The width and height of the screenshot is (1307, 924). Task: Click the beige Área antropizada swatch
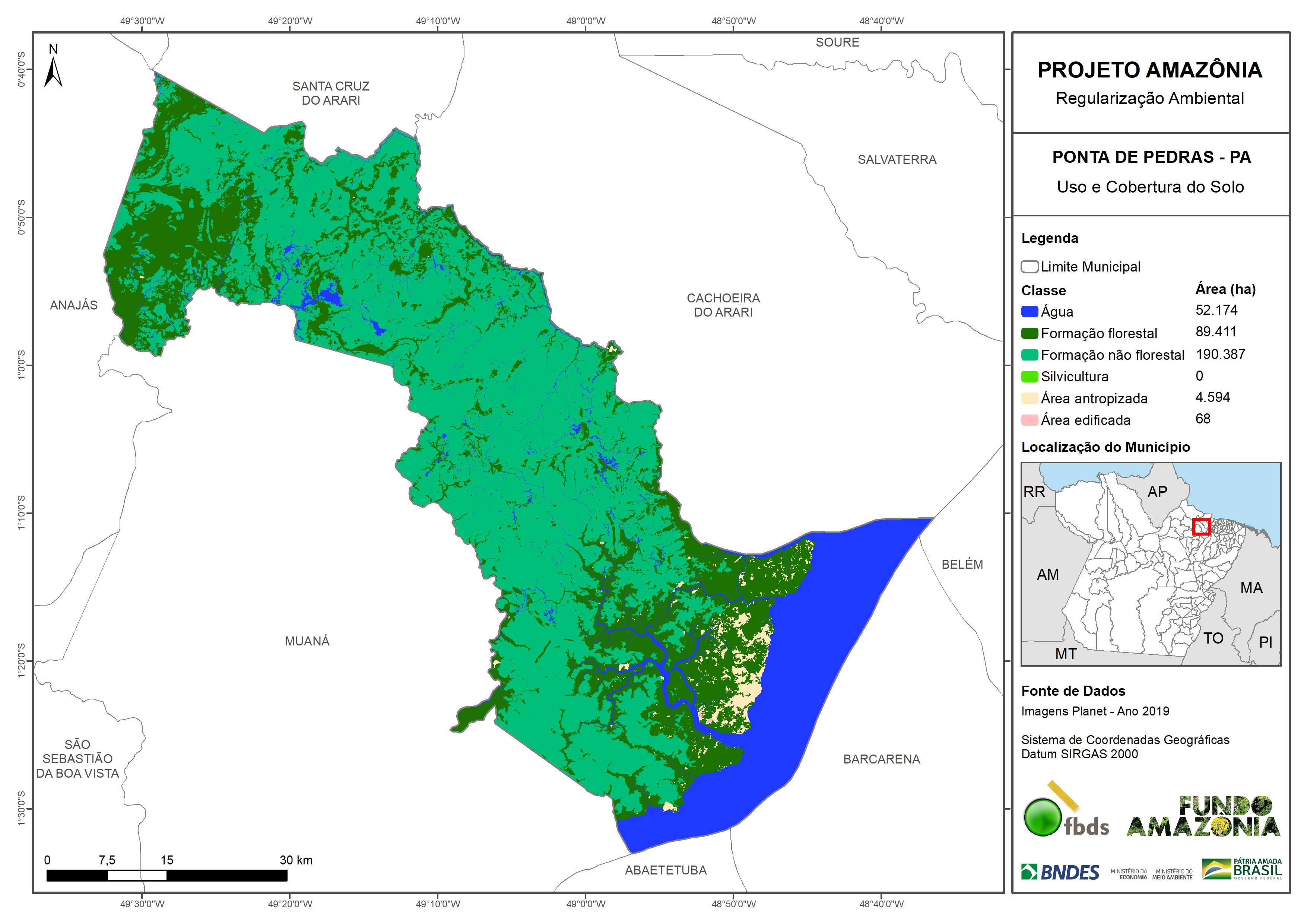coord(1029,398)
